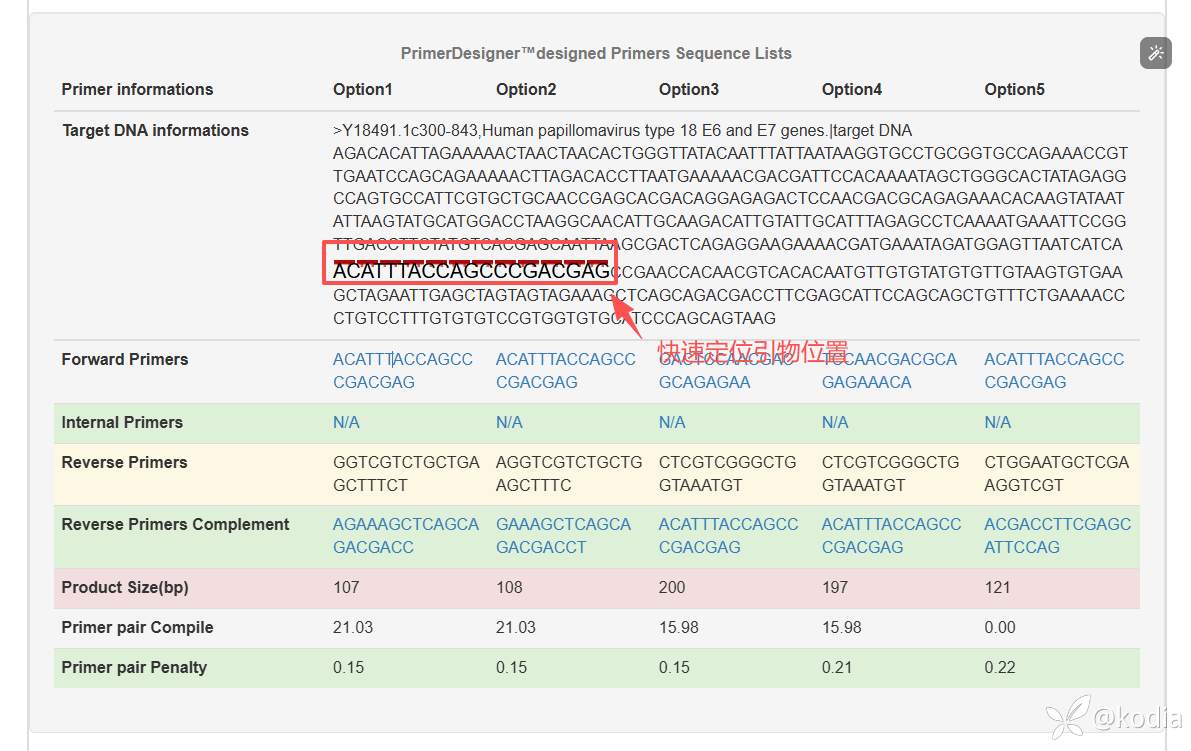Viewport: 1191px width, 751px height.
Task: Select Internal Primers N/A under Option3
Action: (672, 422)
